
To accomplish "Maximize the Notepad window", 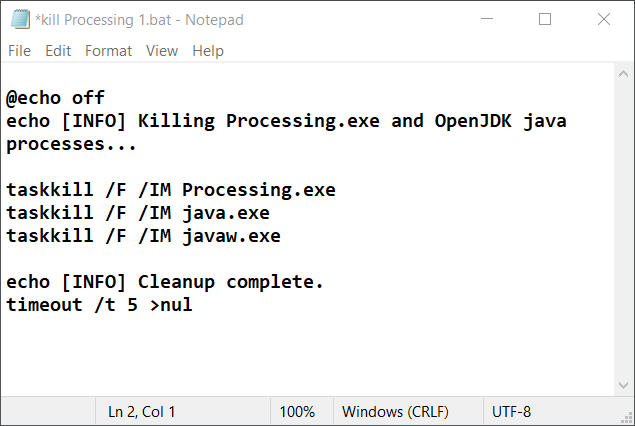I will pos(545,19).
